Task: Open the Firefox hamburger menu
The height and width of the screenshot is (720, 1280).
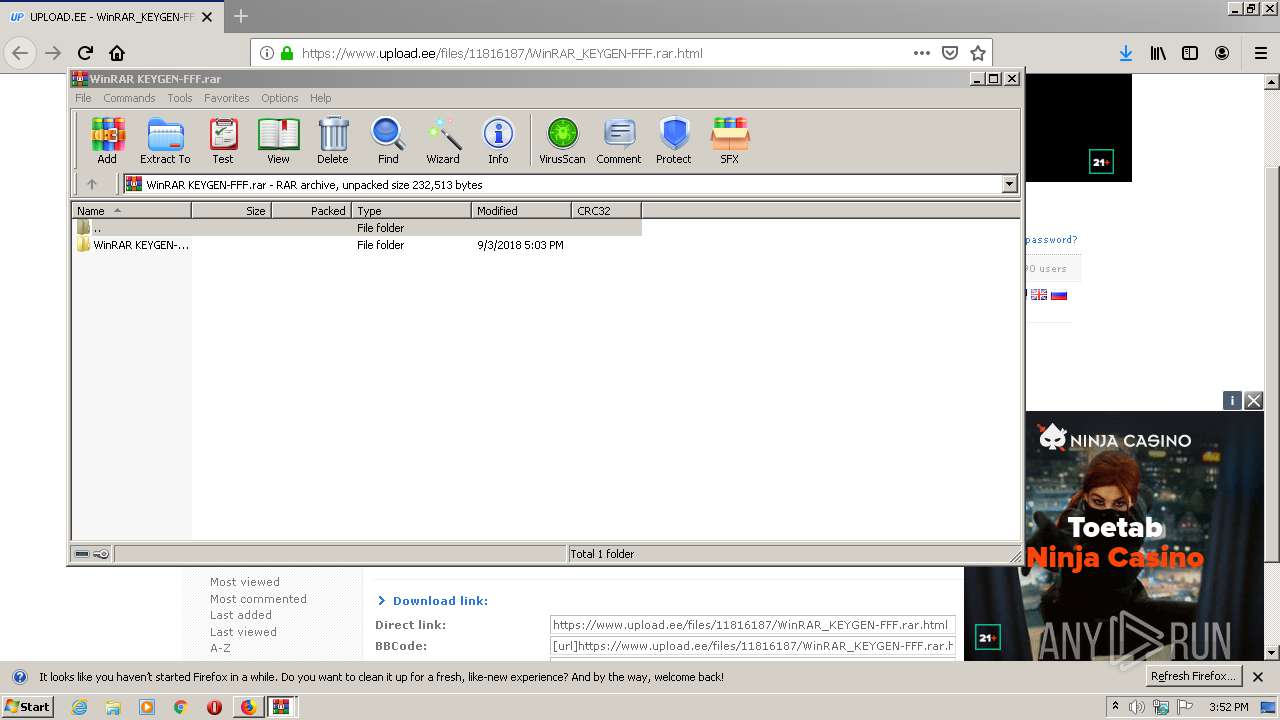Action: pos(1260,53)
